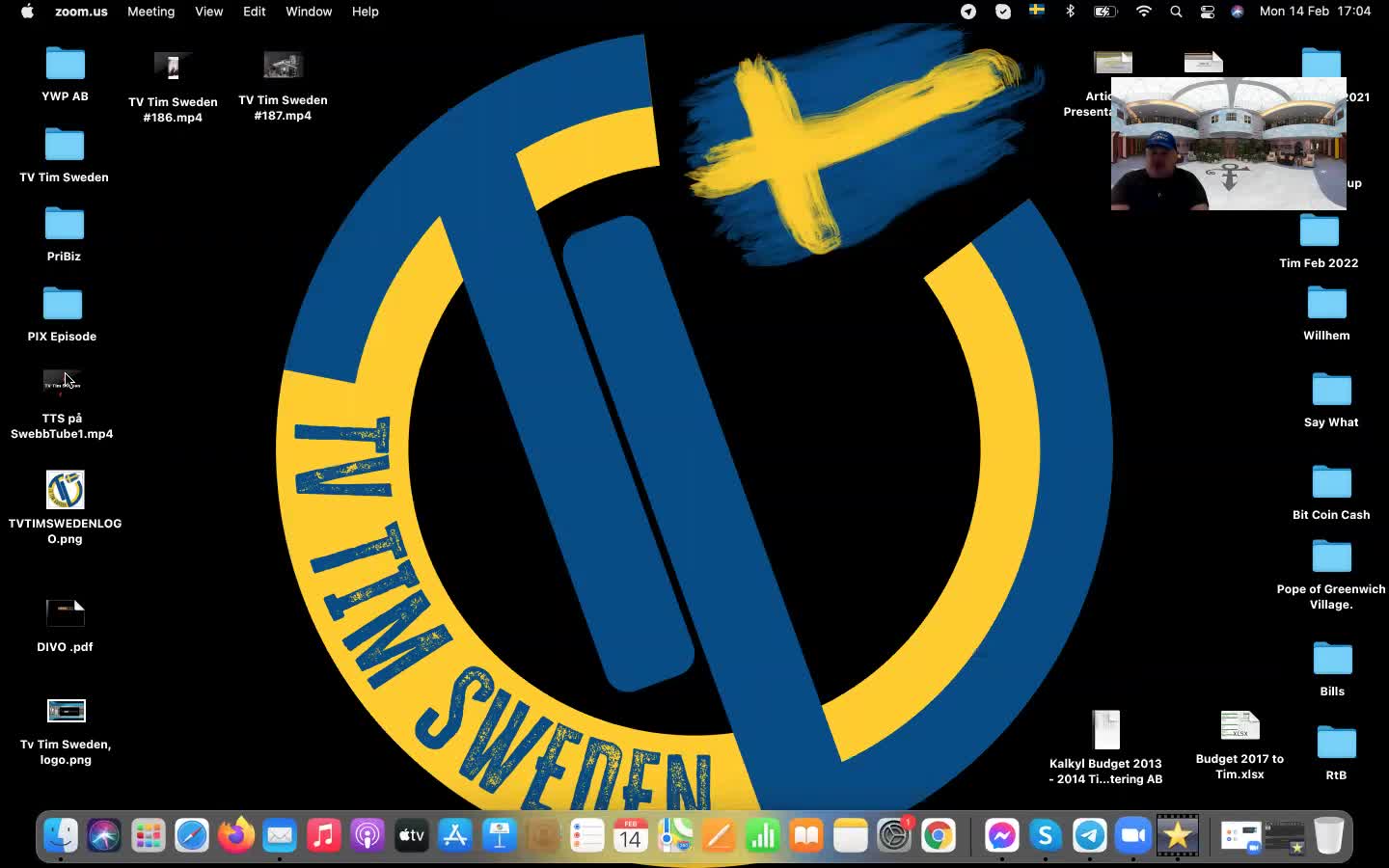This screenshot has height=868, width=1389.
Task: Open the Help menu
Action: pyautogui.click(x=365, y=12)
